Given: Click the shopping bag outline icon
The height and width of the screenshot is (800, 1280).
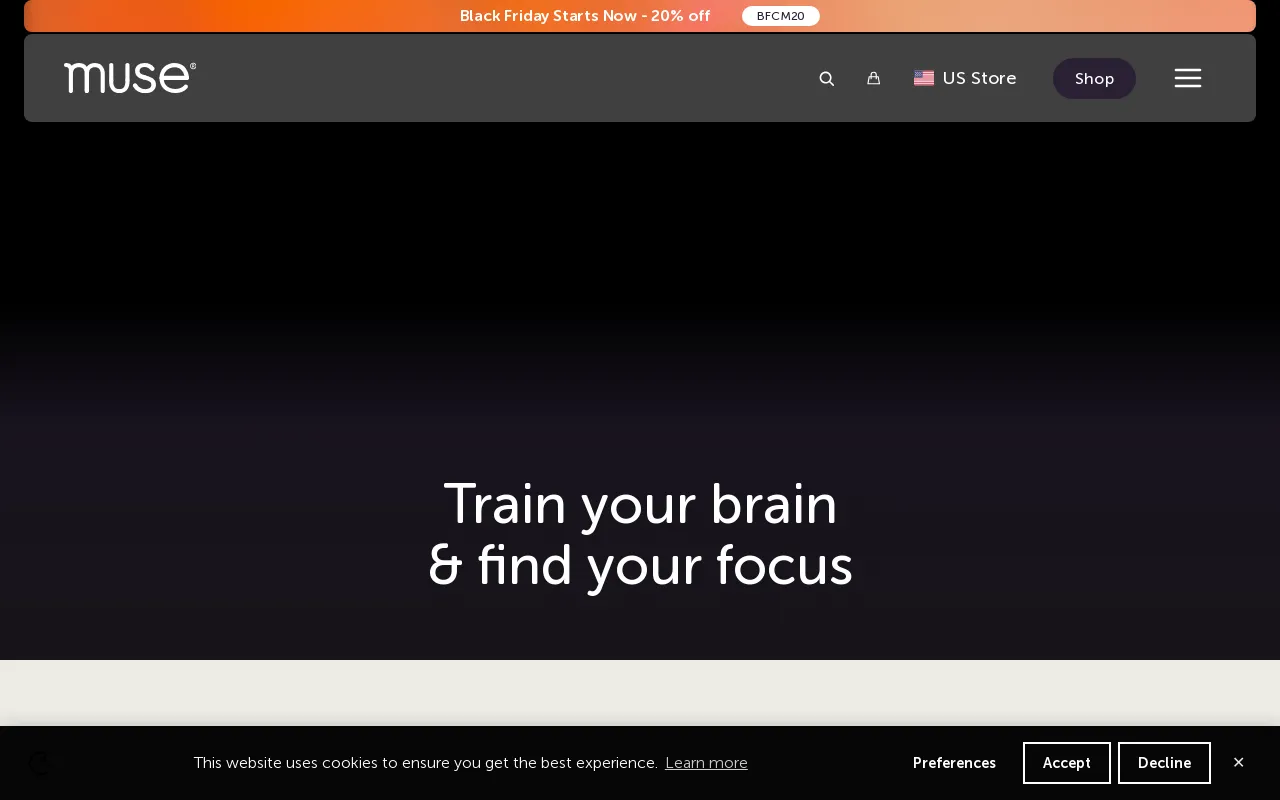Looking at the screenshot, I should [874, 78].
